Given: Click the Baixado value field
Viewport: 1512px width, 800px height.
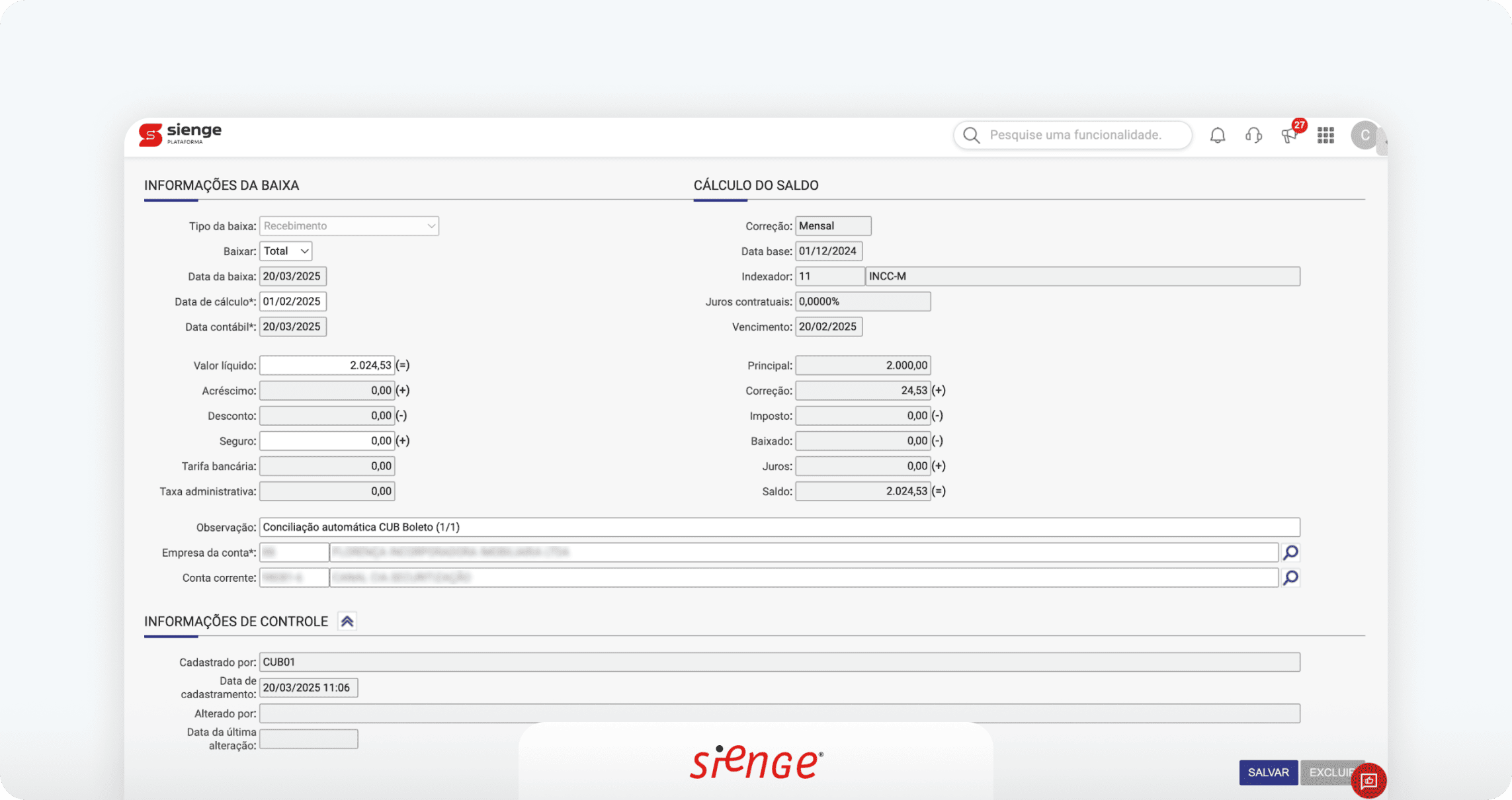Looking at the screenshot, I should click(862, 440).
